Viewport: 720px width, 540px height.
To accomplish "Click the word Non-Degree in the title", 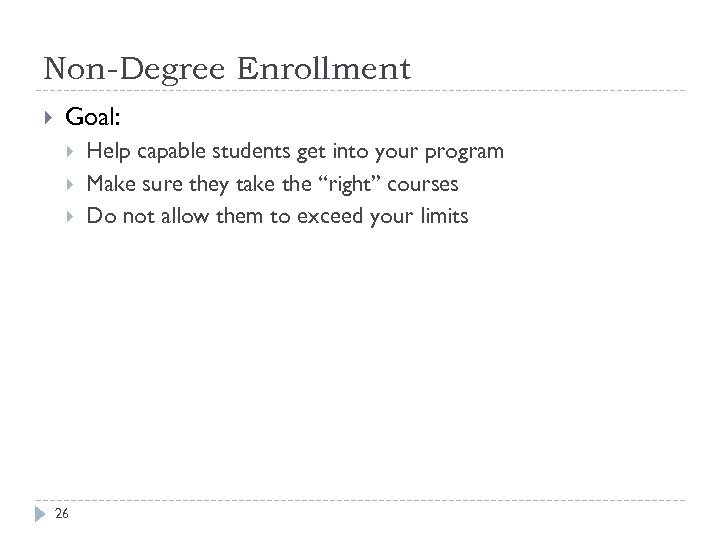I will click(x=135, y=68).
